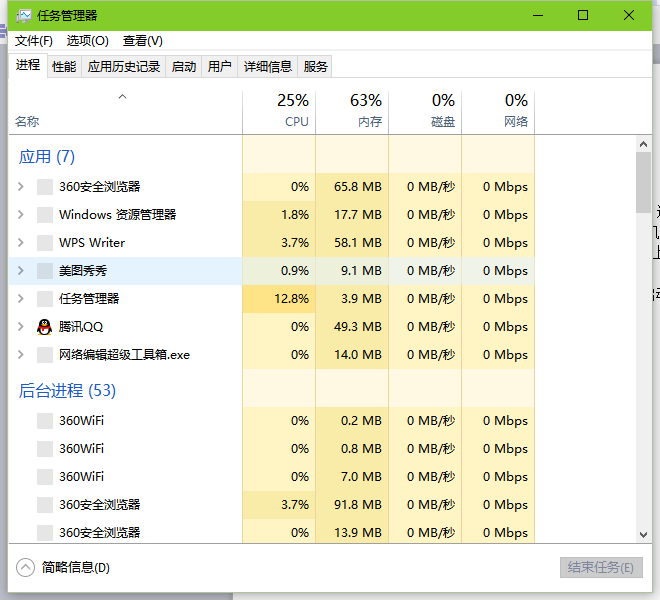Click the 49.3 MB memory value
The width and height of the screenshot is (660, 600).
[358, 327]
